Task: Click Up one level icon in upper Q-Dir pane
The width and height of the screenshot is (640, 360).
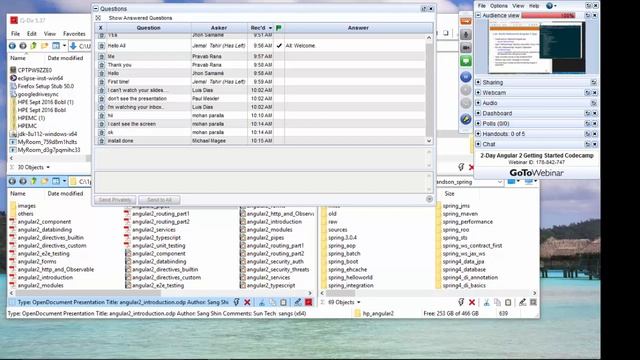Action: [33, 46]
